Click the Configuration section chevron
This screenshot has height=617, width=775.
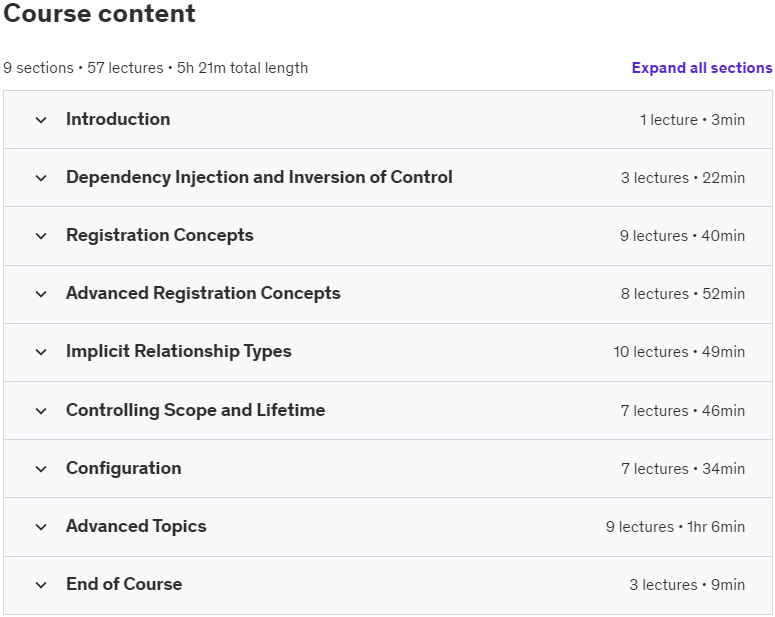click(41, 469)
